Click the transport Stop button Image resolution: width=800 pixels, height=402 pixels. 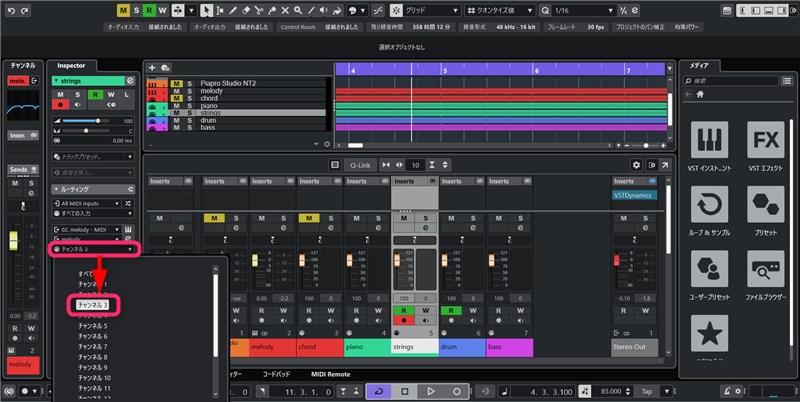click(x=405, y=391)
